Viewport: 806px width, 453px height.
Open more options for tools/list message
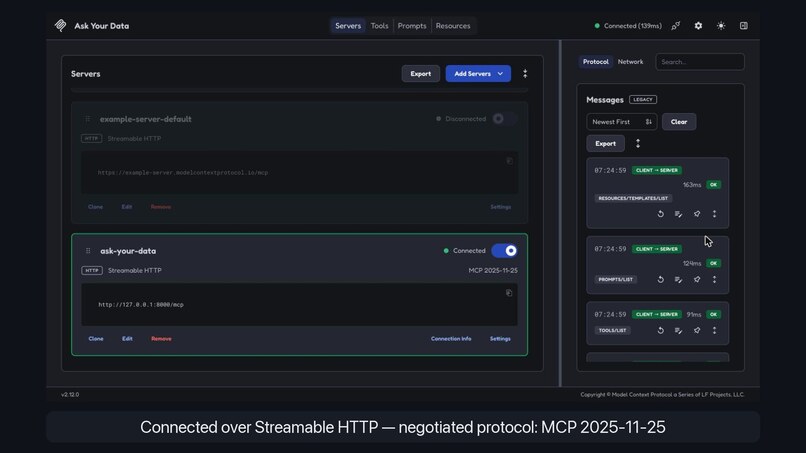point(715,331)
